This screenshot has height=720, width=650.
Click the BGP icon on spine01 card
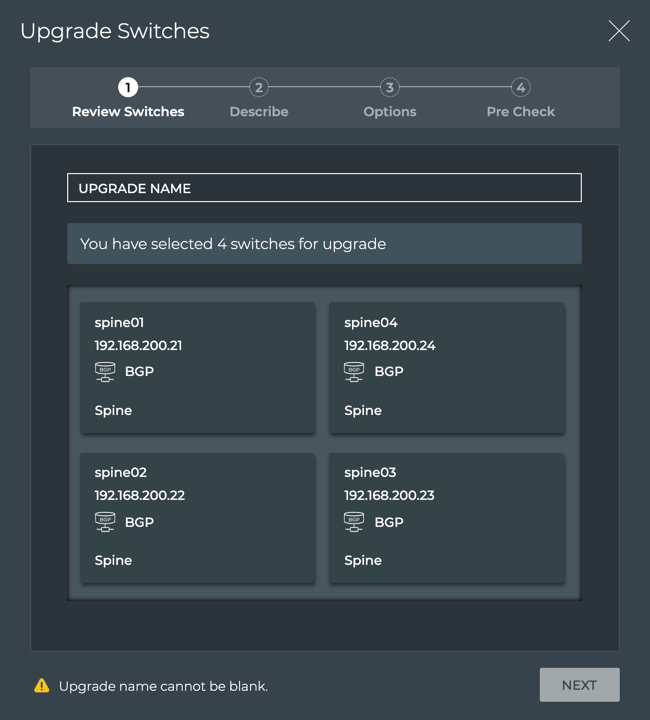[105, 372]
